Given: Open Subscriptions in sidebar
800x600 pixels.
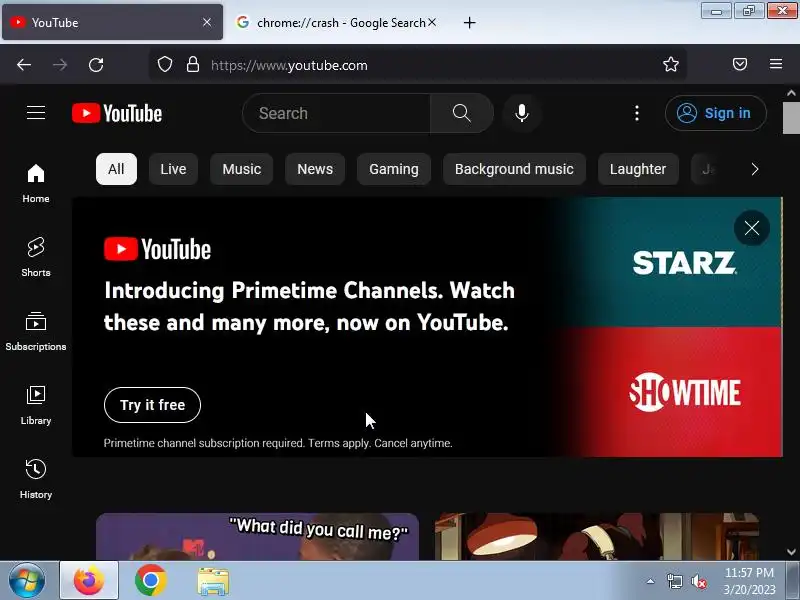Looking at the screenshot, I should (36, 331).
